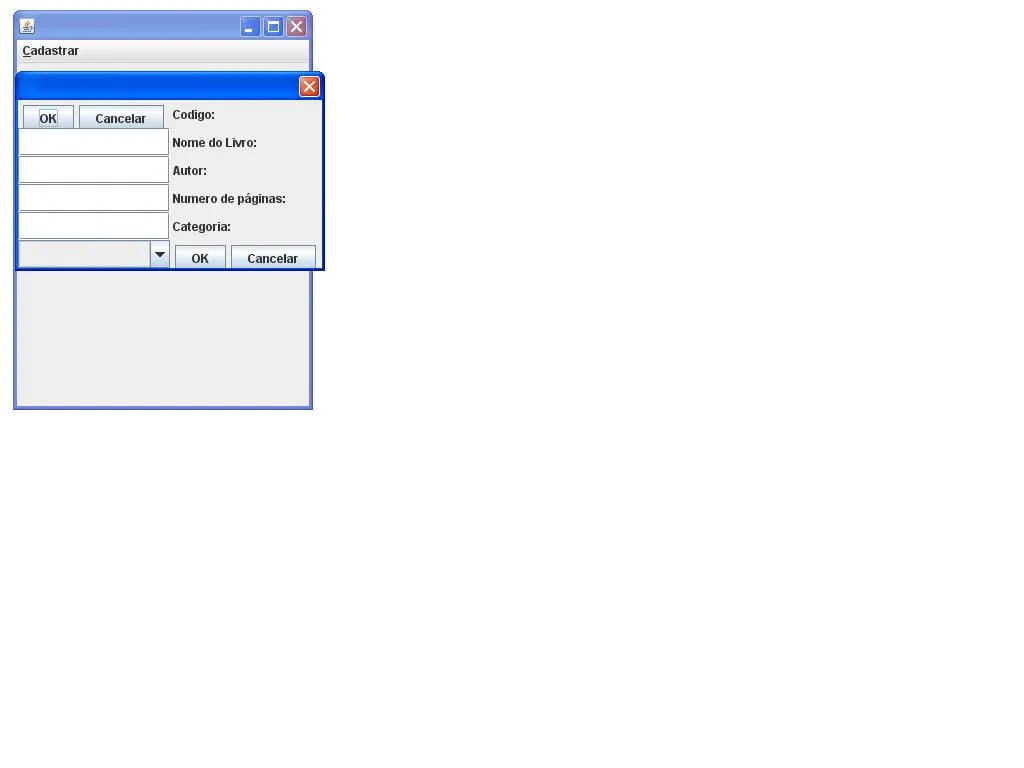1024x768 pixels.
Task: Minimize the main Java window
Action: 249,27
